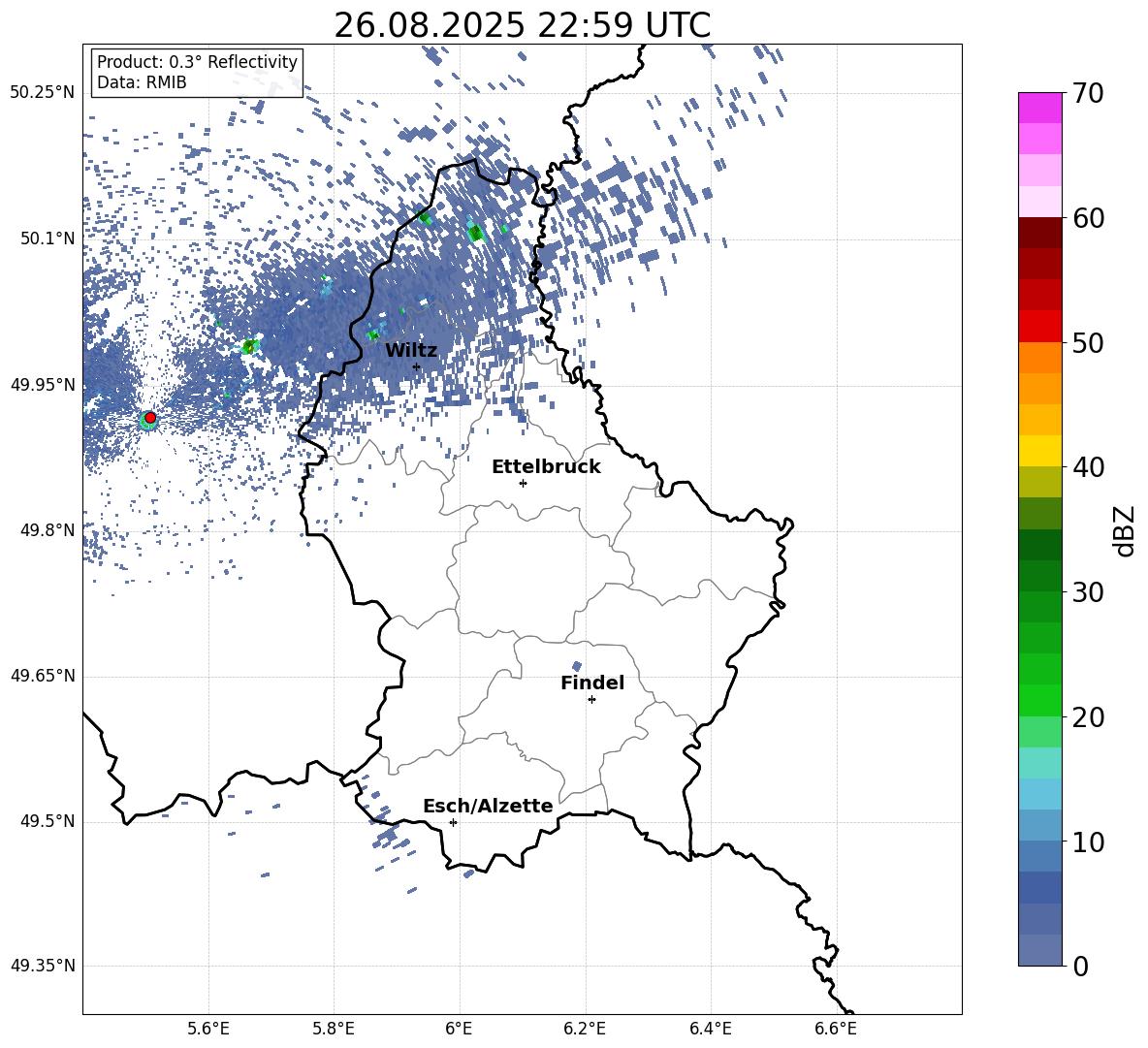Click the 6.4°E longitude label
1148x1048 pixels.
(x=710, y=1030)
